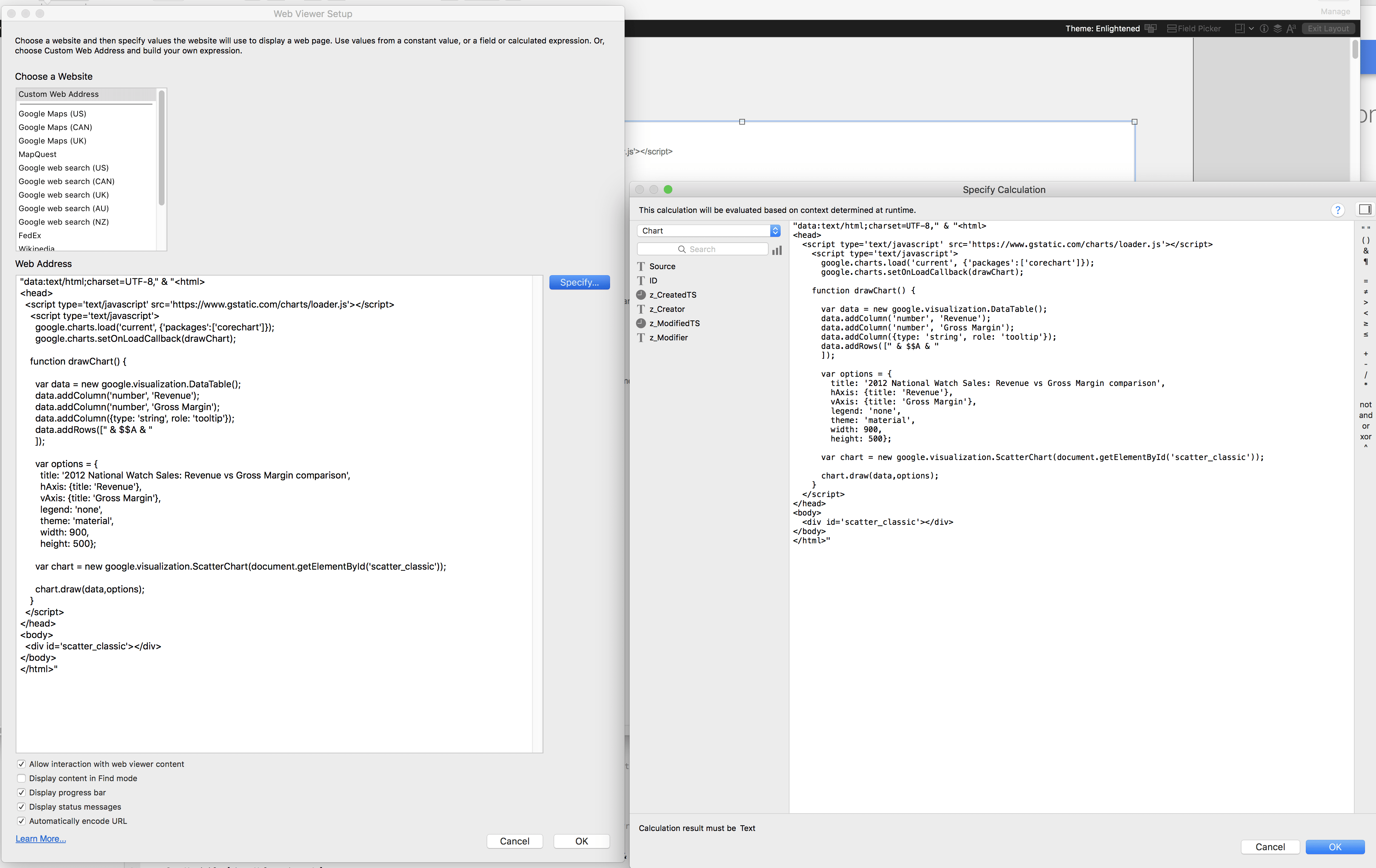Insert paragraph return operator
The width and height of the screenshot is (1376, 868).
1365,262
